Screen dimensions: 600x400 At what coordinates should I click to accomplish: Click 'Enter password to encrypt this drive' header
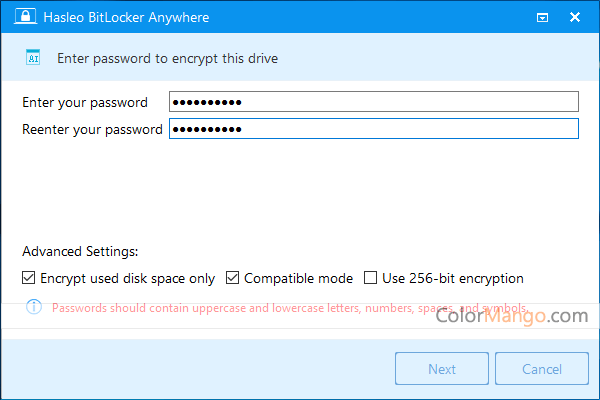point(167,58)
